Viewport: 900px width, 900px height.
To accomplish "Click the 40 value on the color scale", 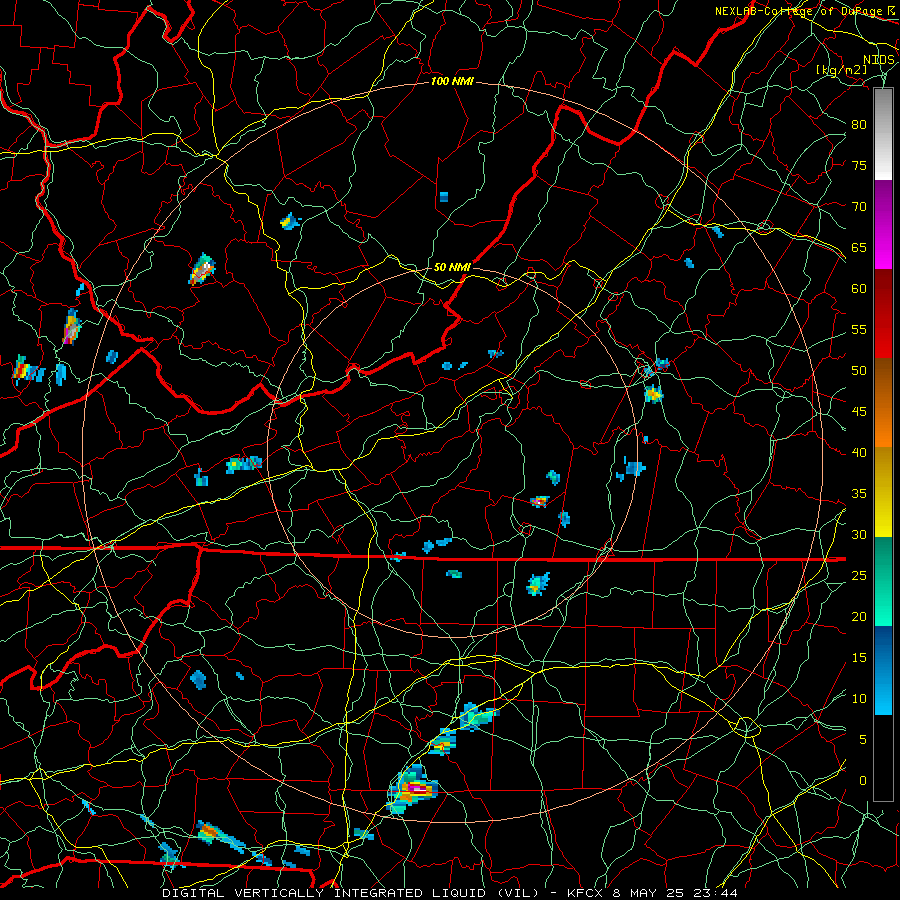I will tap(859, 453).
